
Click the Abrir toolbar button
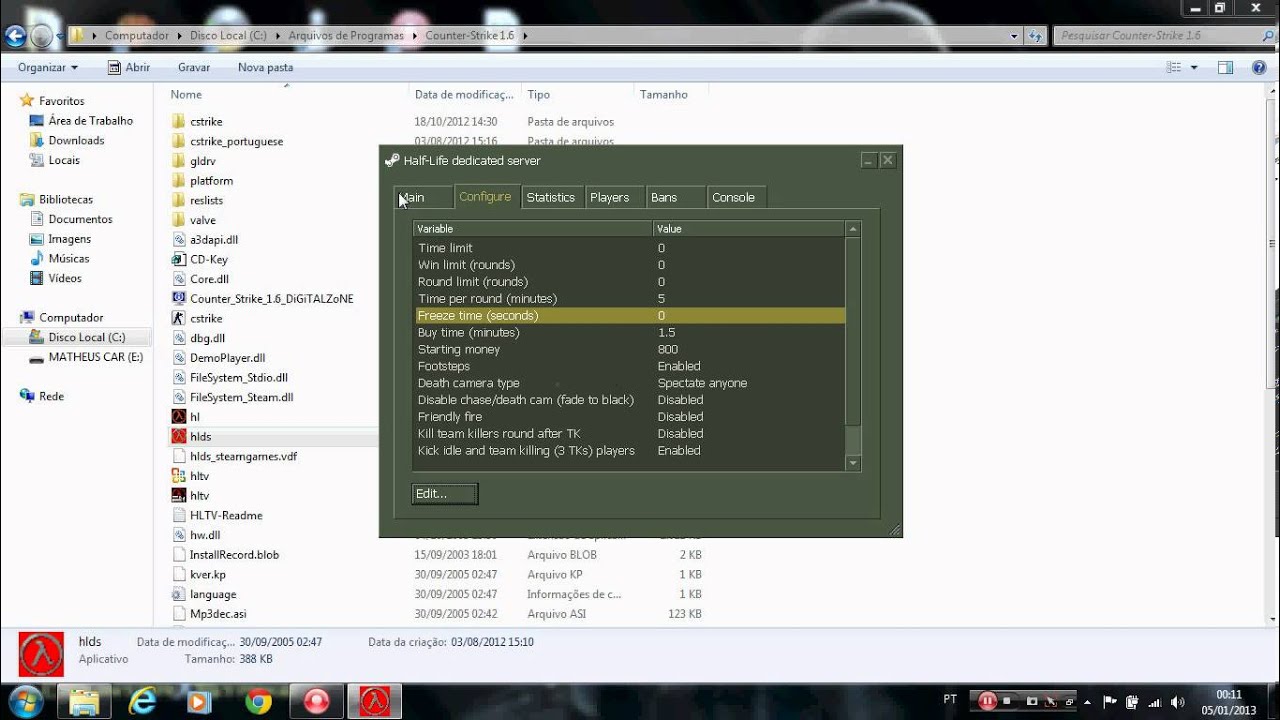pyautogui.click(x=129, y=67)
